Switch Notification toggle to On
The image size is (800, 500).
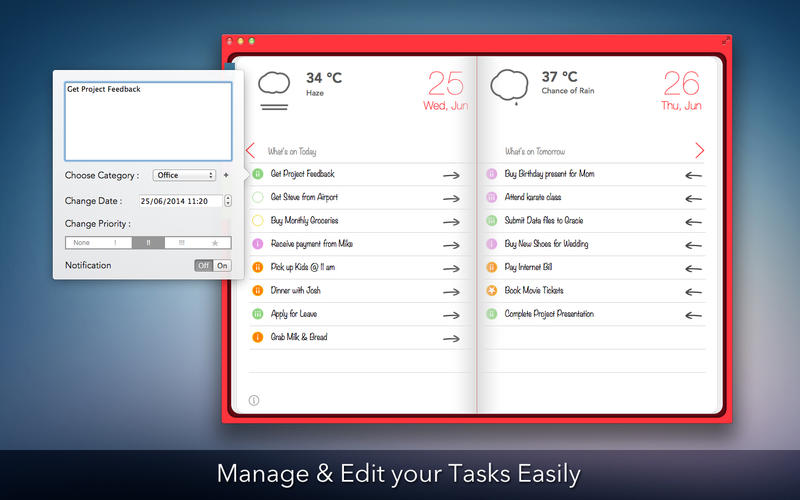222,265
